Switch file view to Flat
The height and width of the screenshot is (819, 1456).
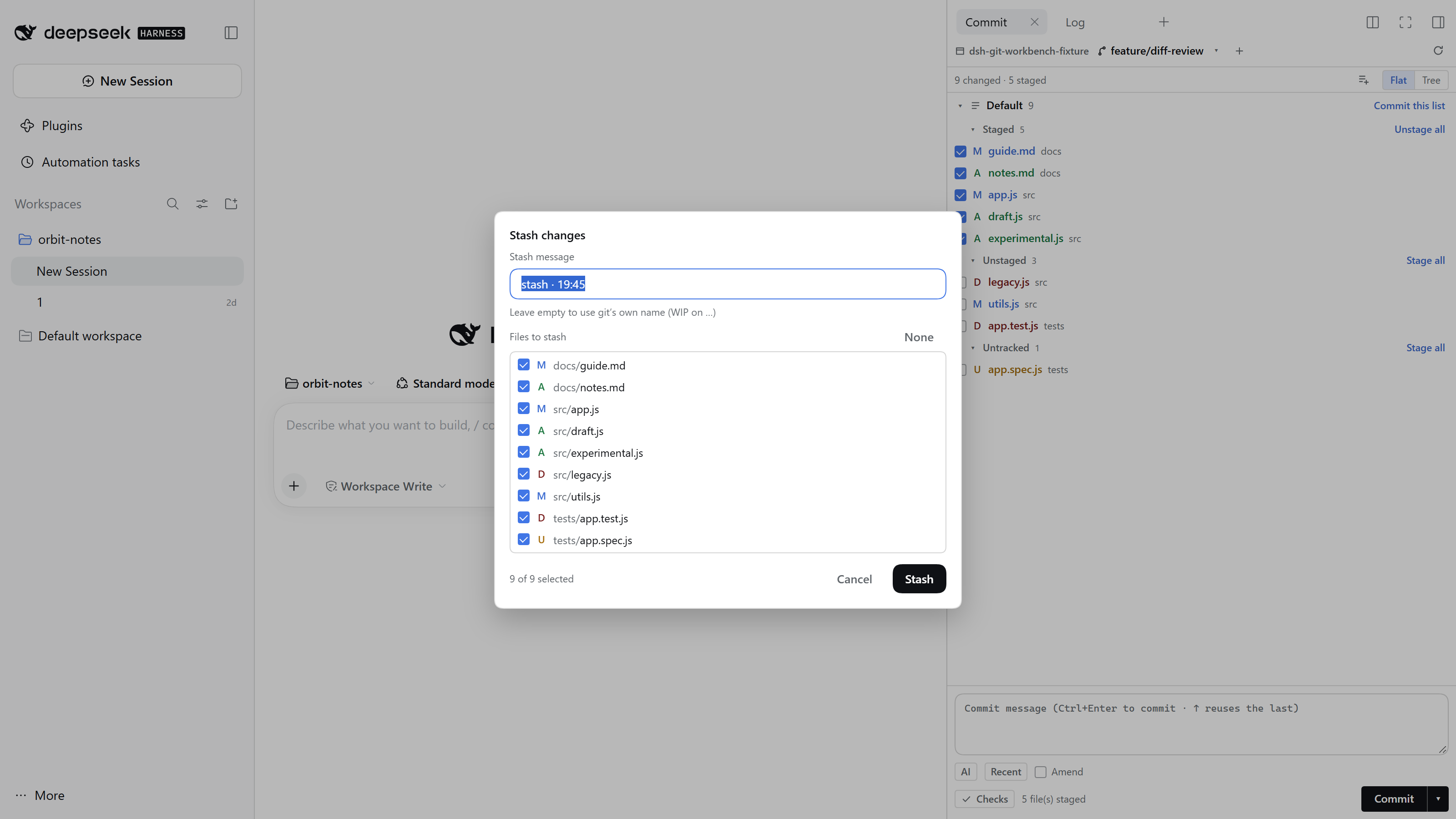(1398, 80)
